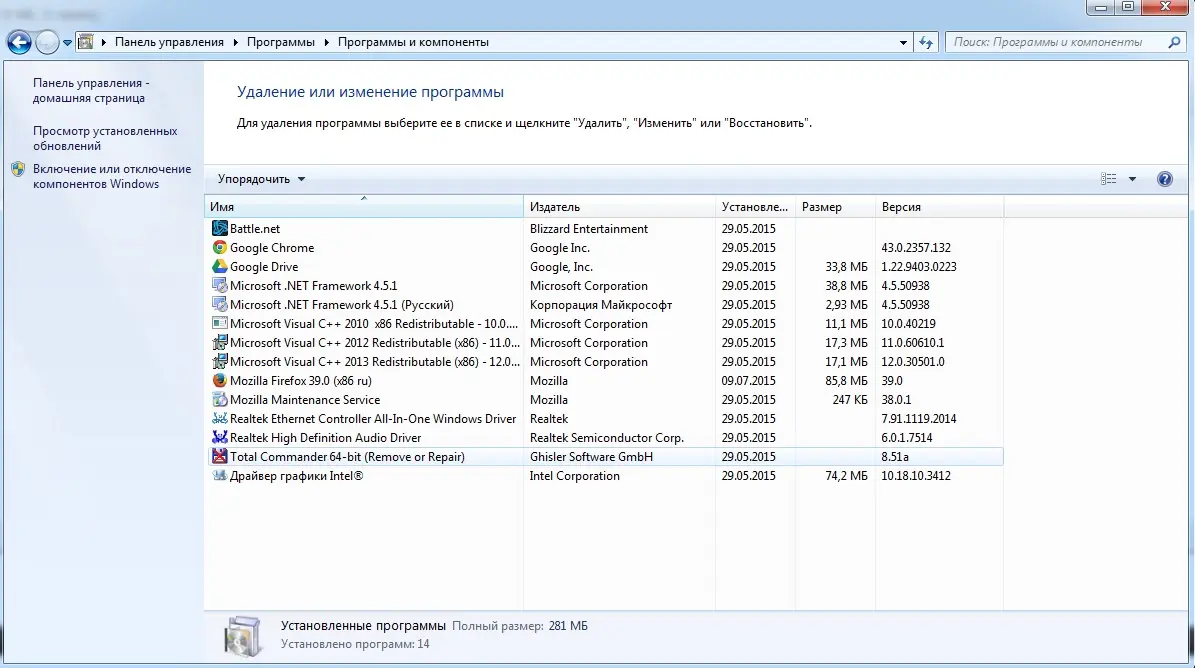Click the Forward navigation arrow button
The width and height of the screenshot is (1195, 668).
46,43
